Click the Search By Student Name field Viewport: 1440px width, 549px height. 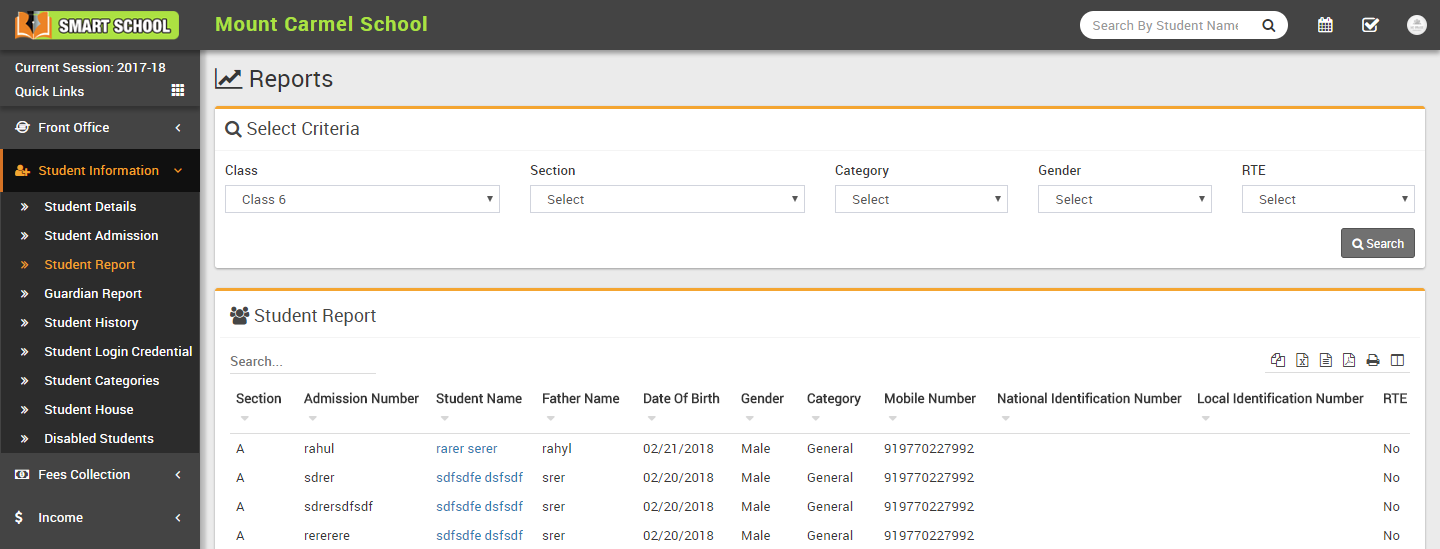(x=1165, y=26)
